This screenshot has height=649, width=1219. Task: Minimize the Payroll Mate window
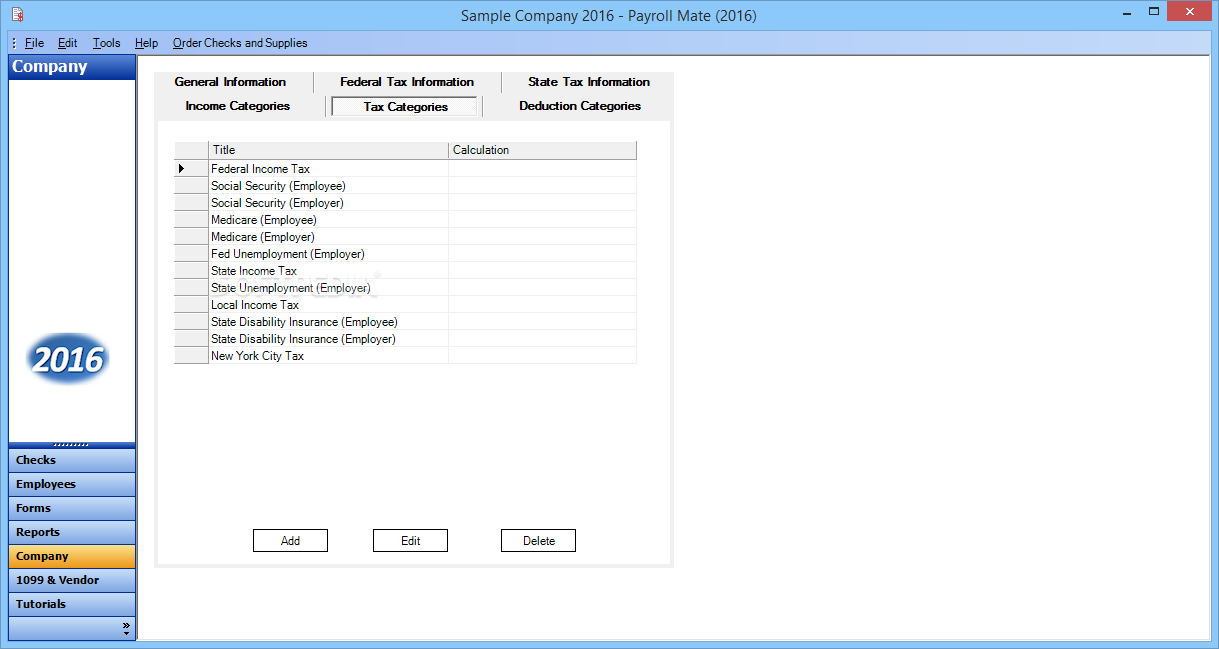click(x=1125, y=12)
